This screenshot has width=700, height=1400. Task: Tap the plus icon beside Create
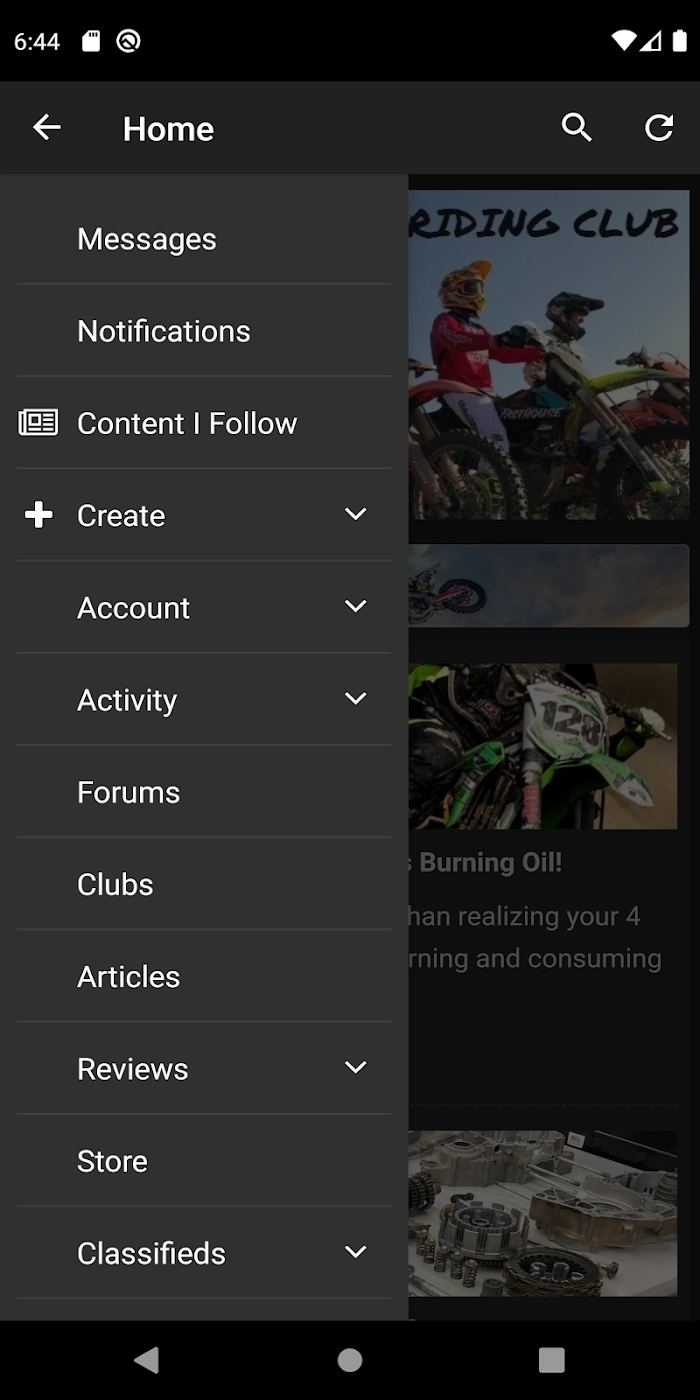[38, 515]
